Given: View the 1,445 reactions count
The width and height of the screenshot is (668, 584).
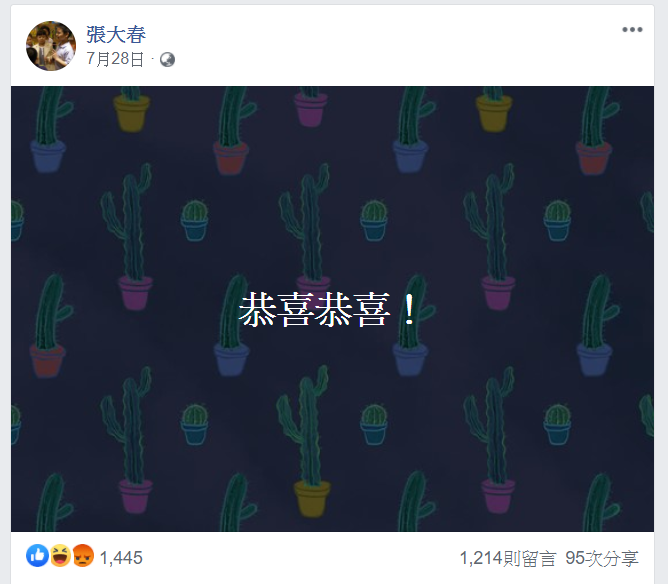Looking at the screenshot, I should 121,558.
